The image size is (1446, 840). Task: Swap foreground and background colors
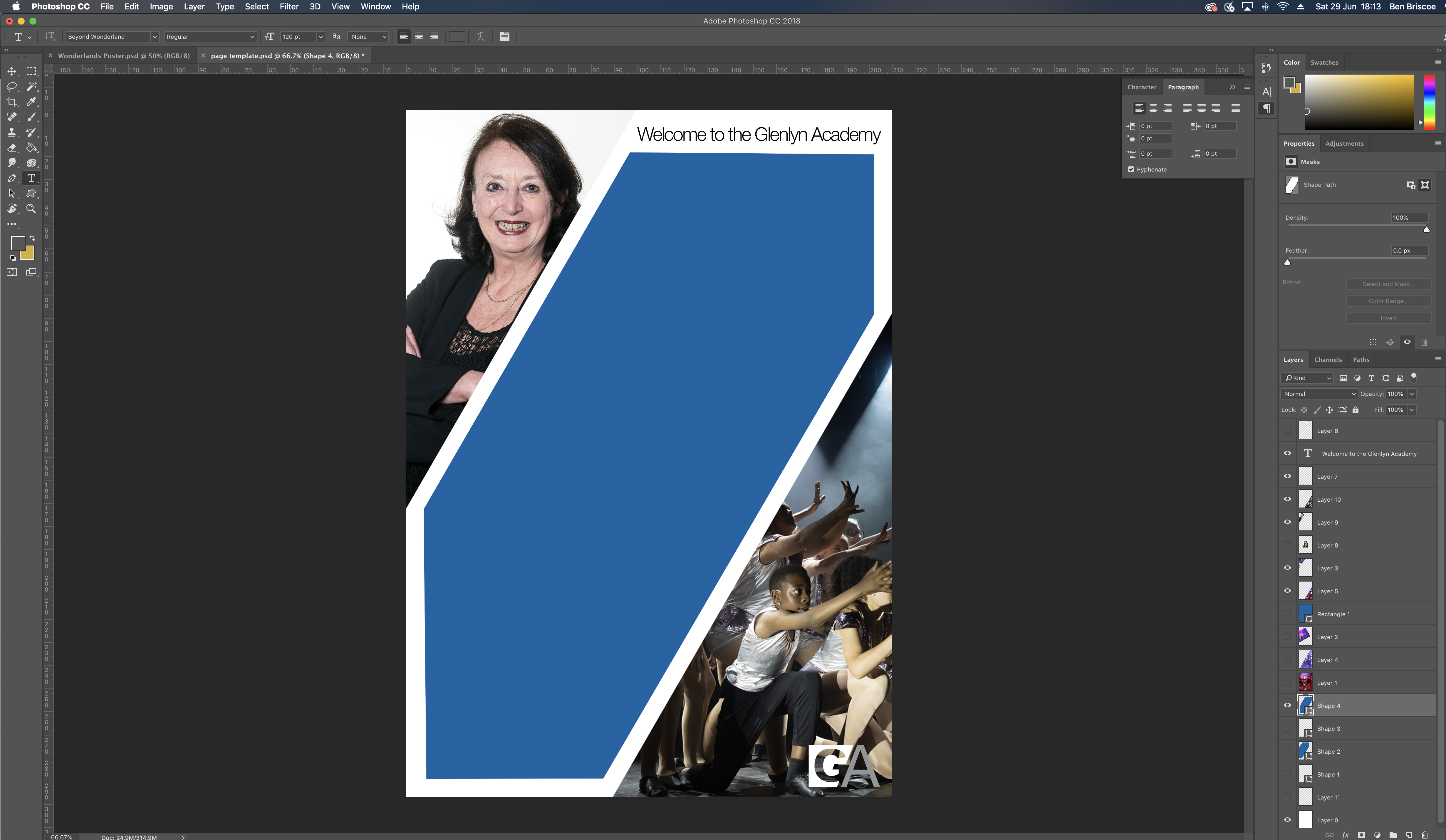point(32,238)
